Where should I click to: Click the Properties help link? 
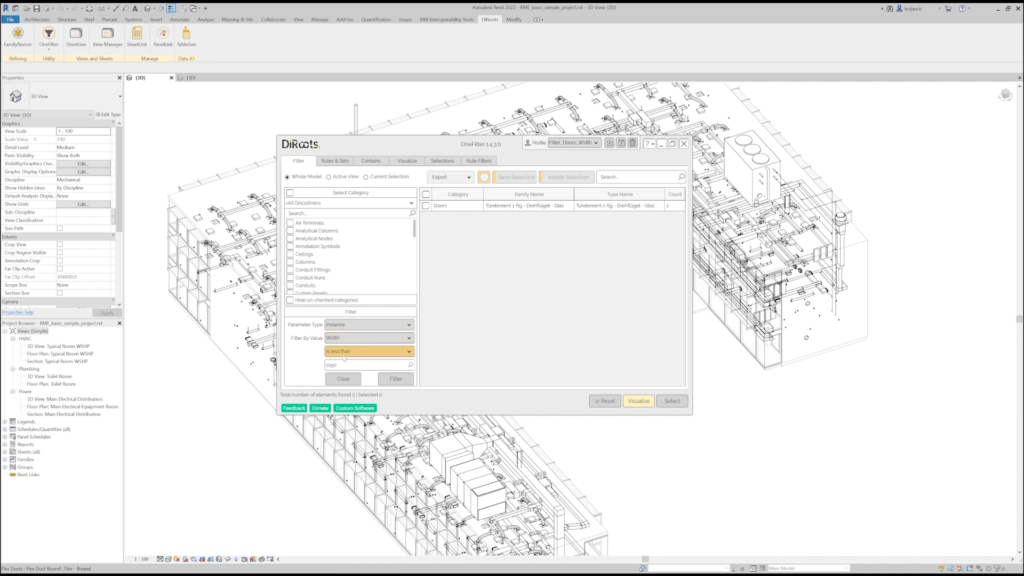pos(18,312)
